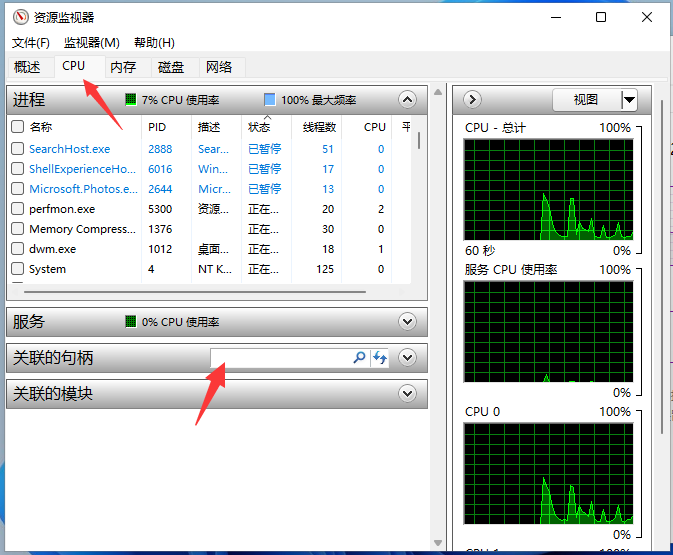Toggle the select-all checkbox beside 名称
The height and width of the screenshot is (555, 673).
(17, 127)
